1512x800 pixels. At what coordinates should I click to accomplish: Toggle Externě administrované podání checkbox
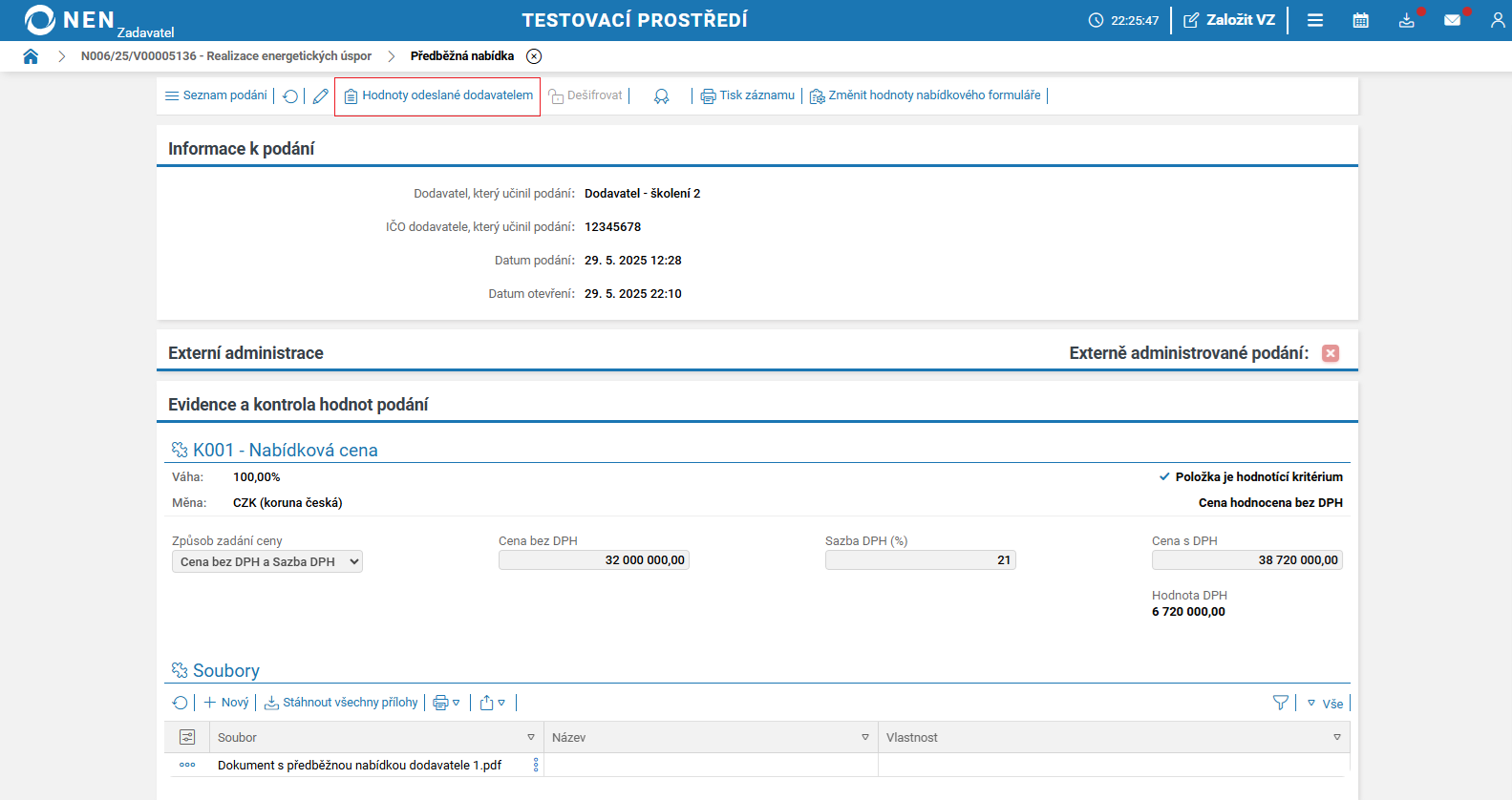click(1331, 353)
